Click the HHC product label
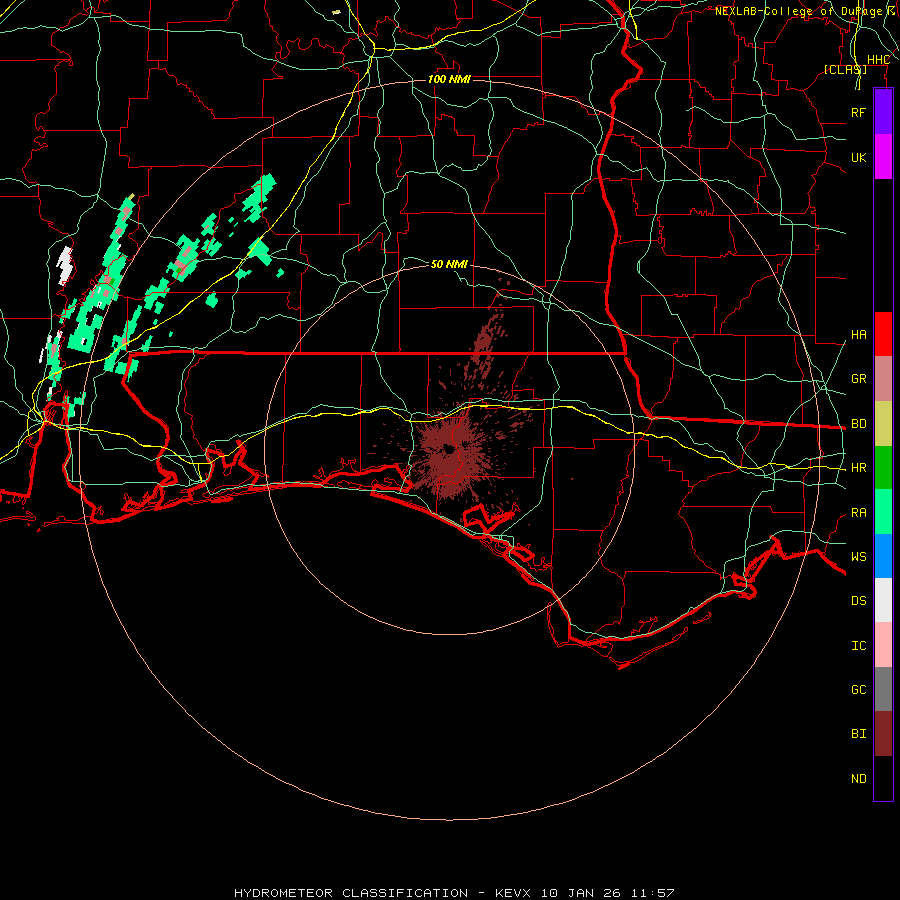The width and height of the screenshot is (900, 900). click(878, 60)
